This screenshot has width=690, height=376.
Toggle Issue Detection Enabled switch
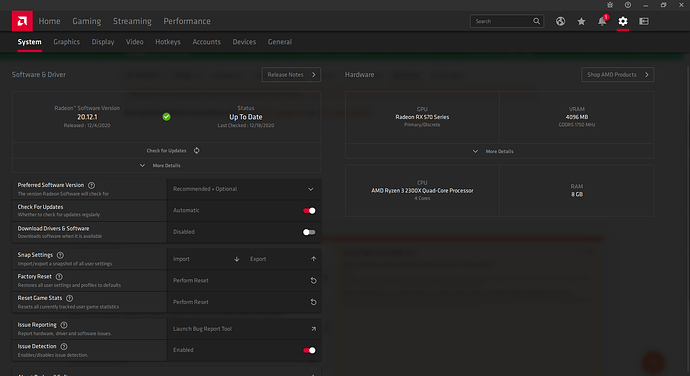coord(309,350)
